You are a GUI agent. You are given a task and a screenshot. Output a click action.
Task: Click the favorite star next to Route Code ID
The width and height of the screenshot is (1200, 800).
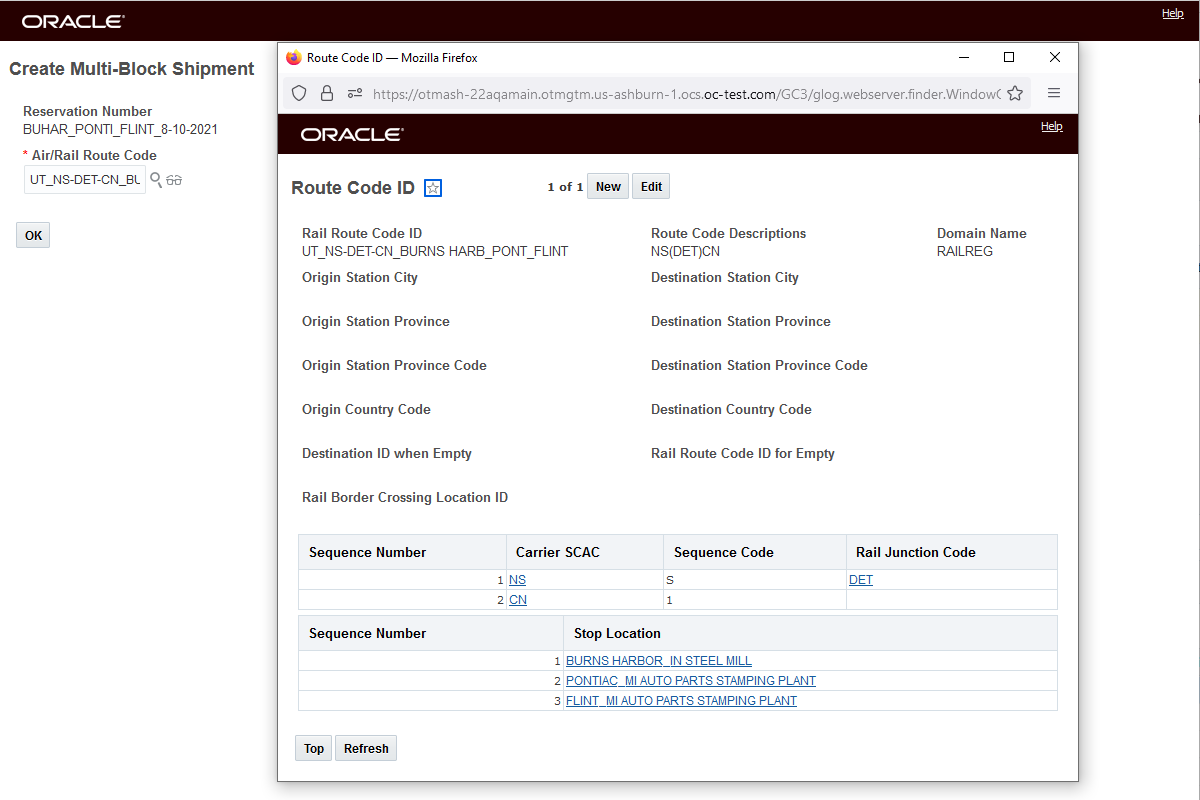pyautogui.click(x=433, y=188)
